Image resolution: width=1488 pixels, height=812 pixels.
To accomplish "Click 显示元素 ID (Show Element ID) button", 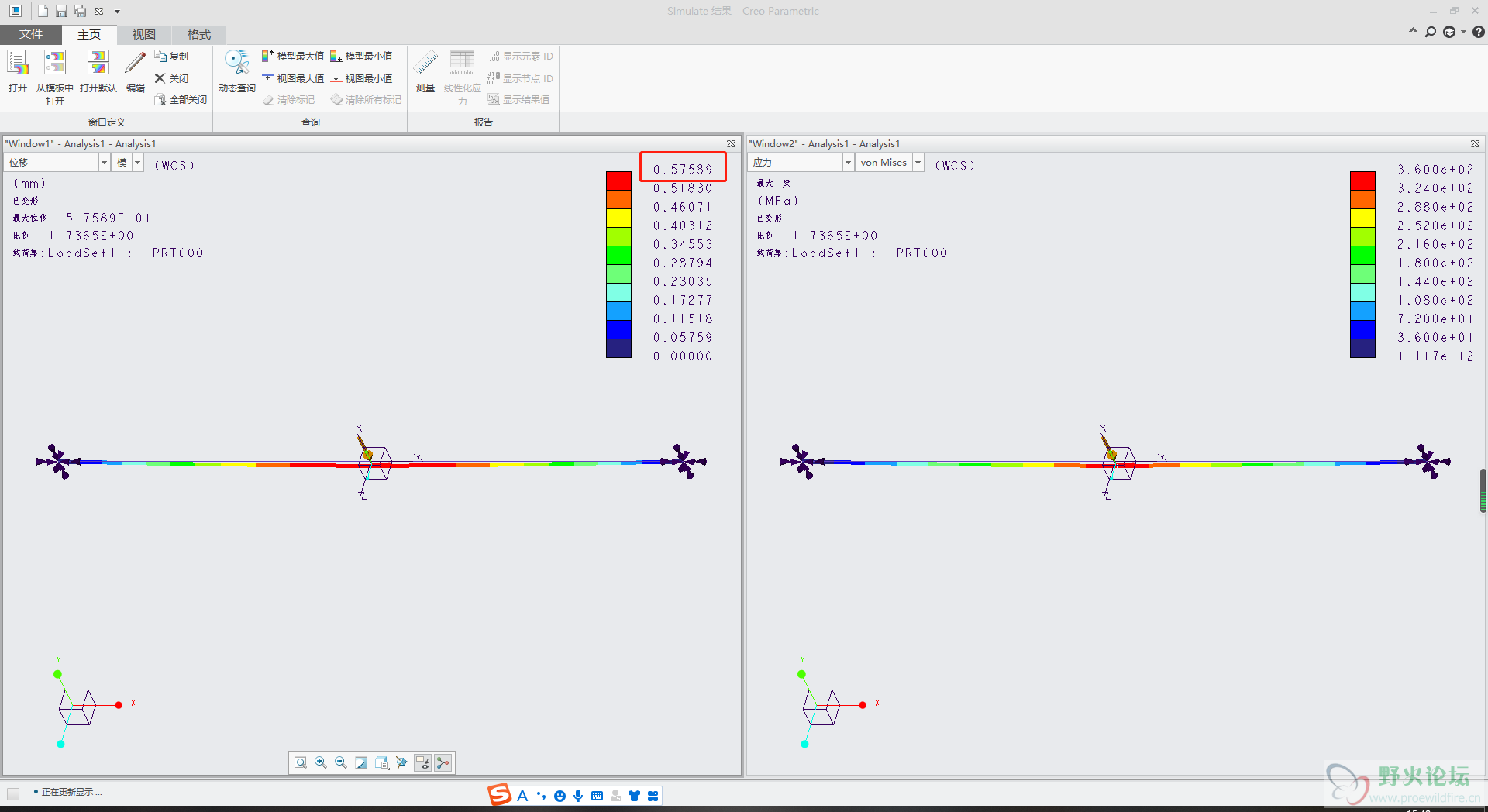I will coord(520,57).
